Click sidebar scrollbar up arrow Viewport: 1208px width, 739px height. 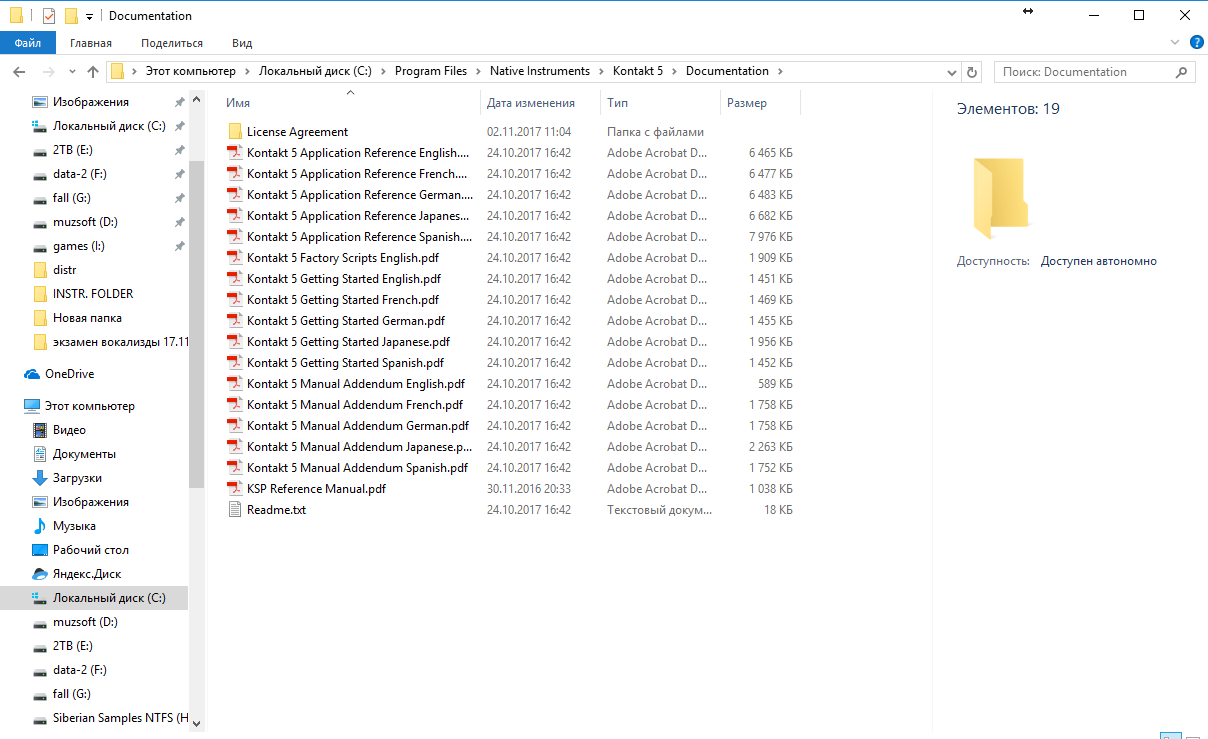(x=196, y=98)
